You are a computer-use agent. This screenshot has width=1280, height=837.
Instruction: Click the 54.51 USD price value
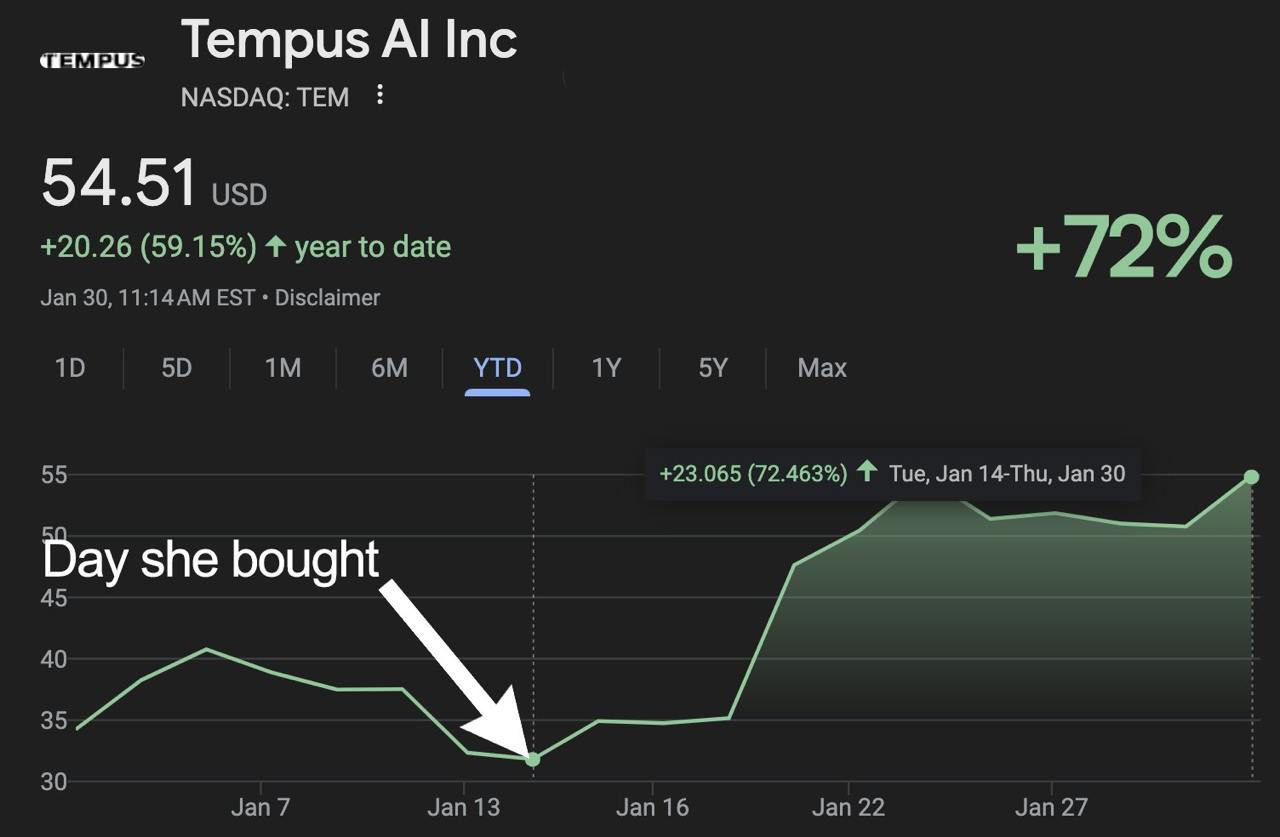120,185
